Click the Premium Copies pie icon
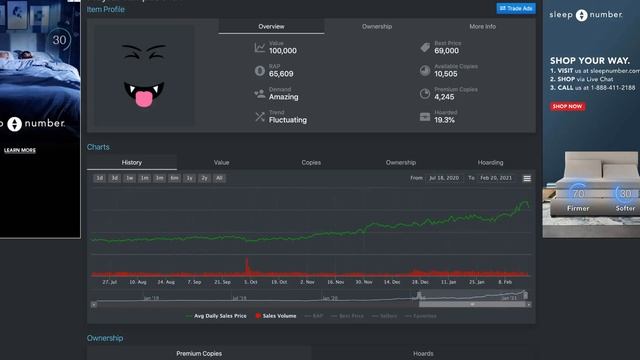640x360 pixels. [425, 94]
